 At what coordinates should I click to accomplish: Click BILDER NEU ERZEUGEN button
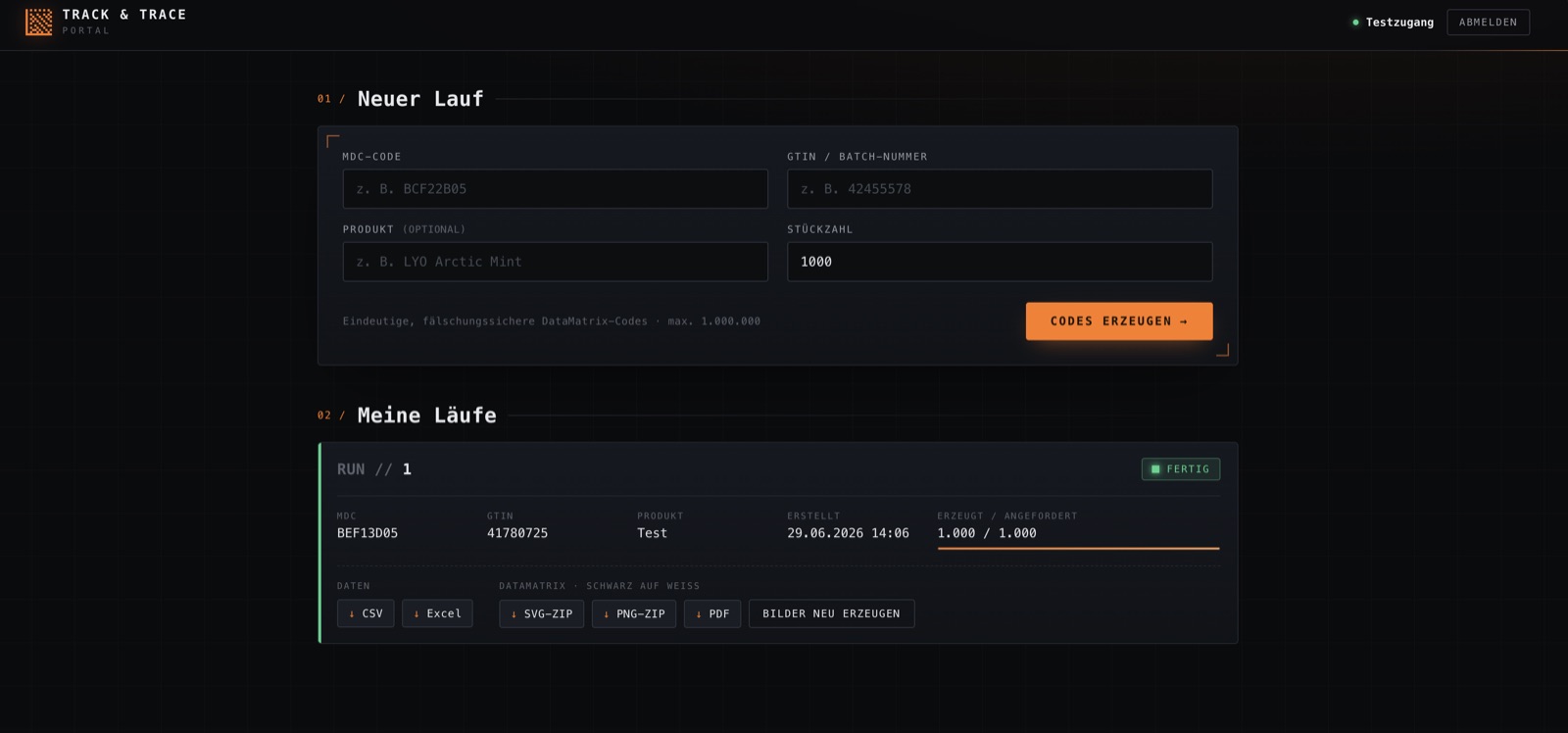(831, 613)
